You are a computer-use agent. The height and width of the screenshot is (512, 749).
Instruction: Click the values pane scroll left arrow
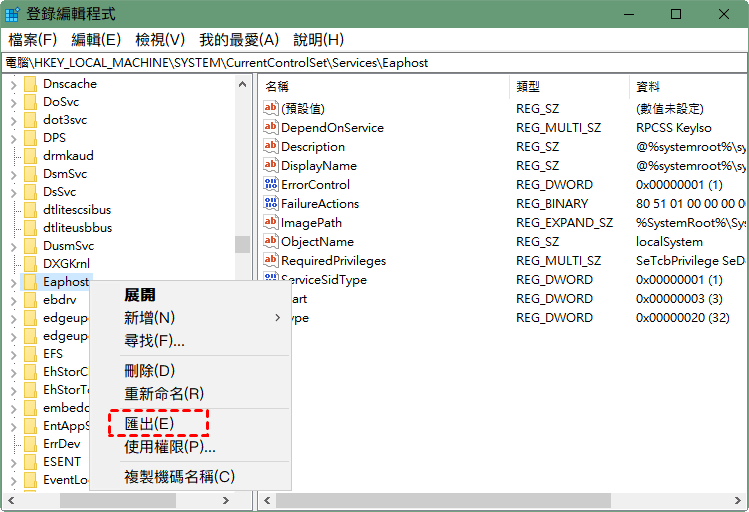coord(267,501)
